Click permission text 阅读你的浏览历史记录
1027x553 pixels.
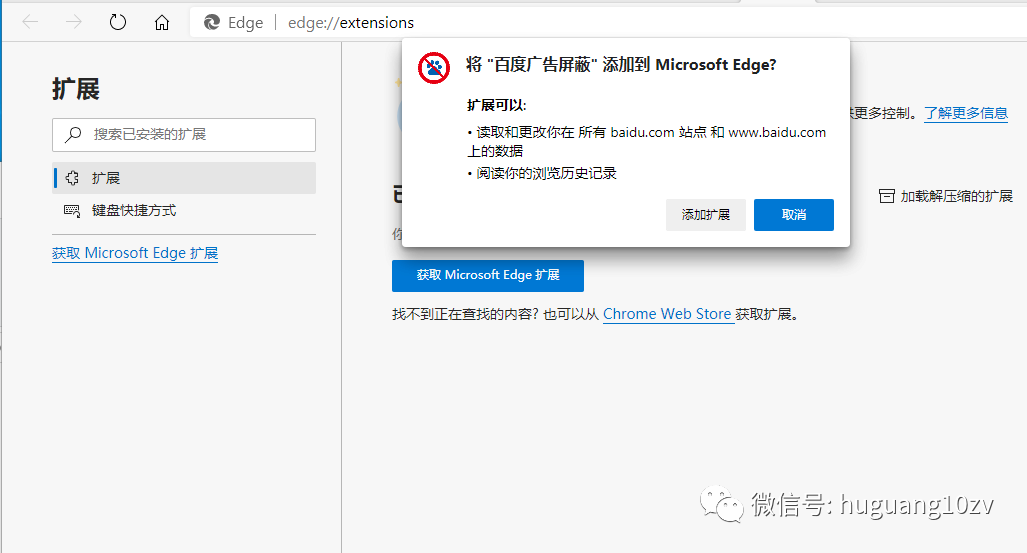click(x=547, y=174)
